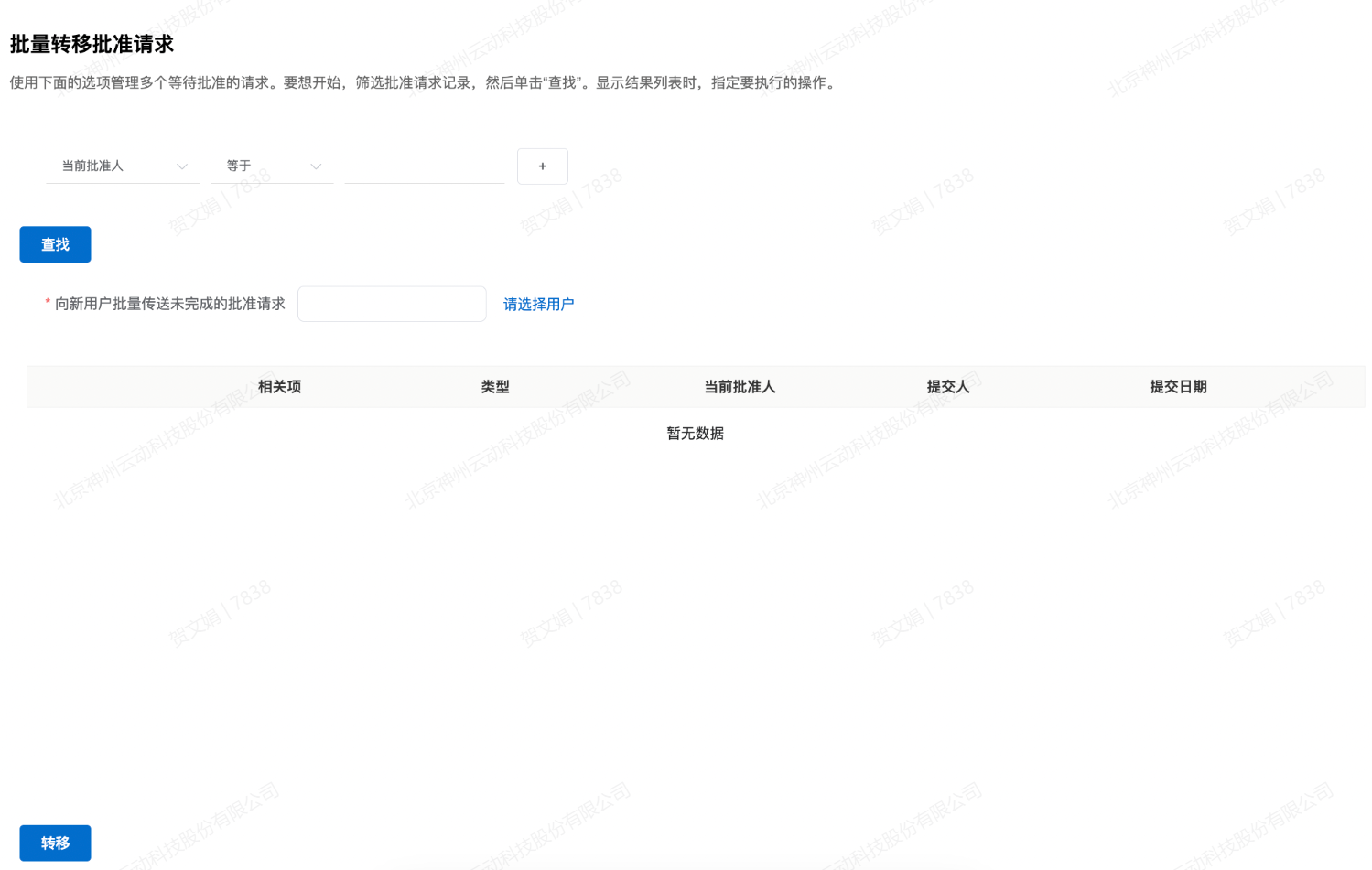Screen dimensions: 1372x870
Task: Click the 暂无数据 empty table message
Action: tap(695, 434)
